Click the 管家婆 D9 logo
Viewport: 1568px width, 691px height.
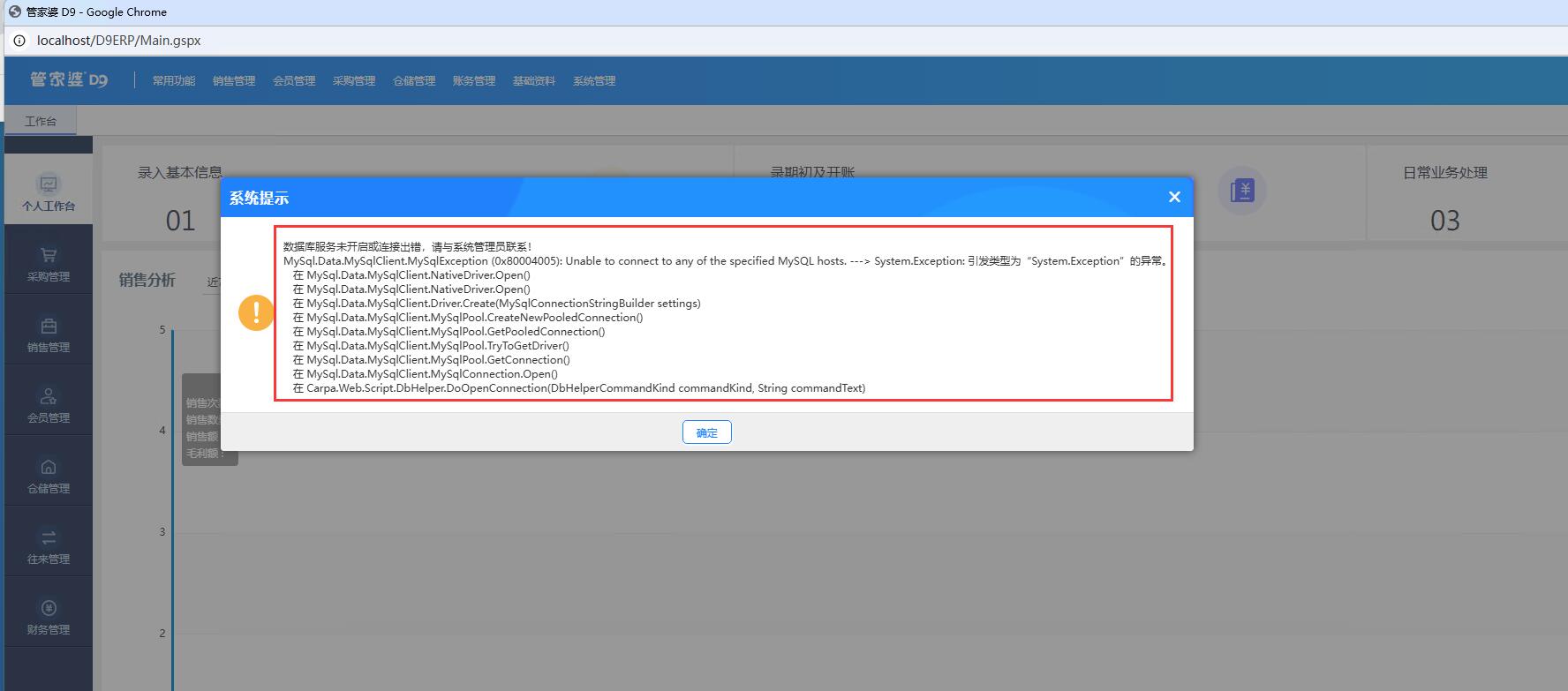[x=69, y=79]
